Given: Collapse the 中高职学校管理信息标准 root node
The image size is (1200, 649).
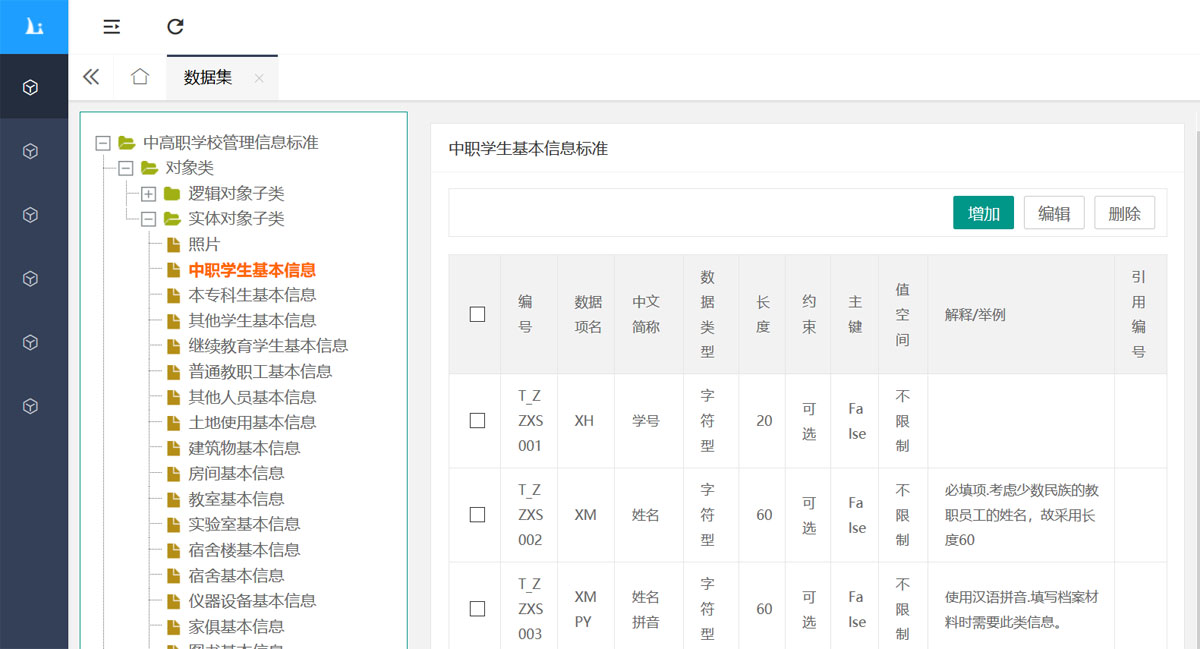Looking at the screenshot, I should [x=103, y=142].
